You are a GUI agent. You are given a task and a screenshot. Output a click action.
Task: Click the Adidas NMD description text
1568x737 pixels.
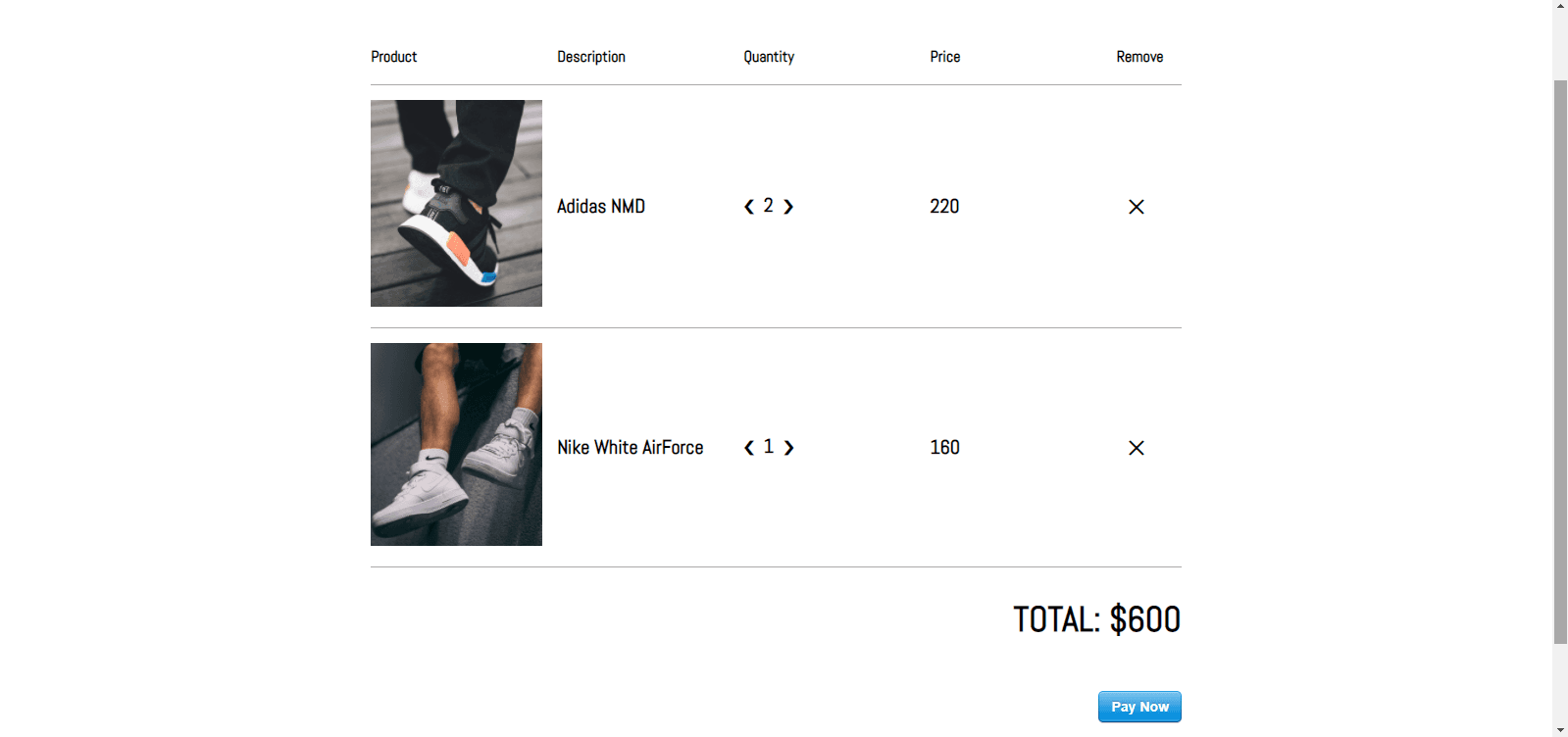(x=601, y=207)
